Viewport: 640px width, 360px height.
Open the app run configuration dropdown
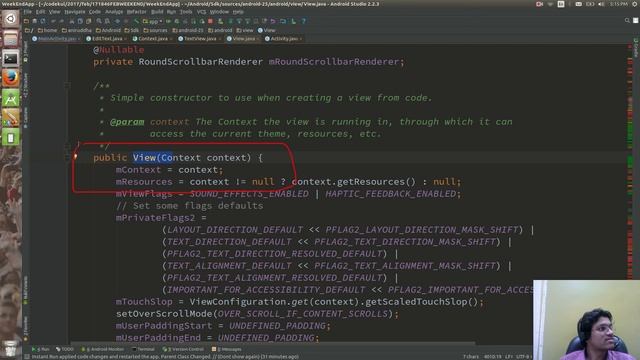click(x=153, y=21)
